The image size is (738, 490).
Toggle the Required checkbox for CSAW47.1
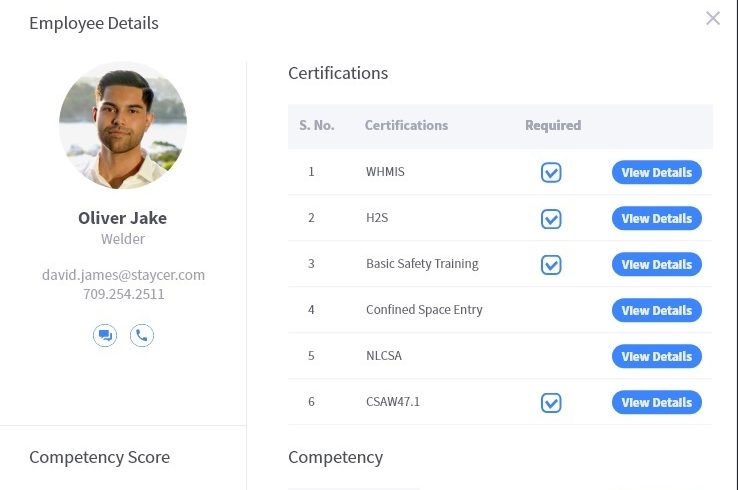click(x=551, y=403)
